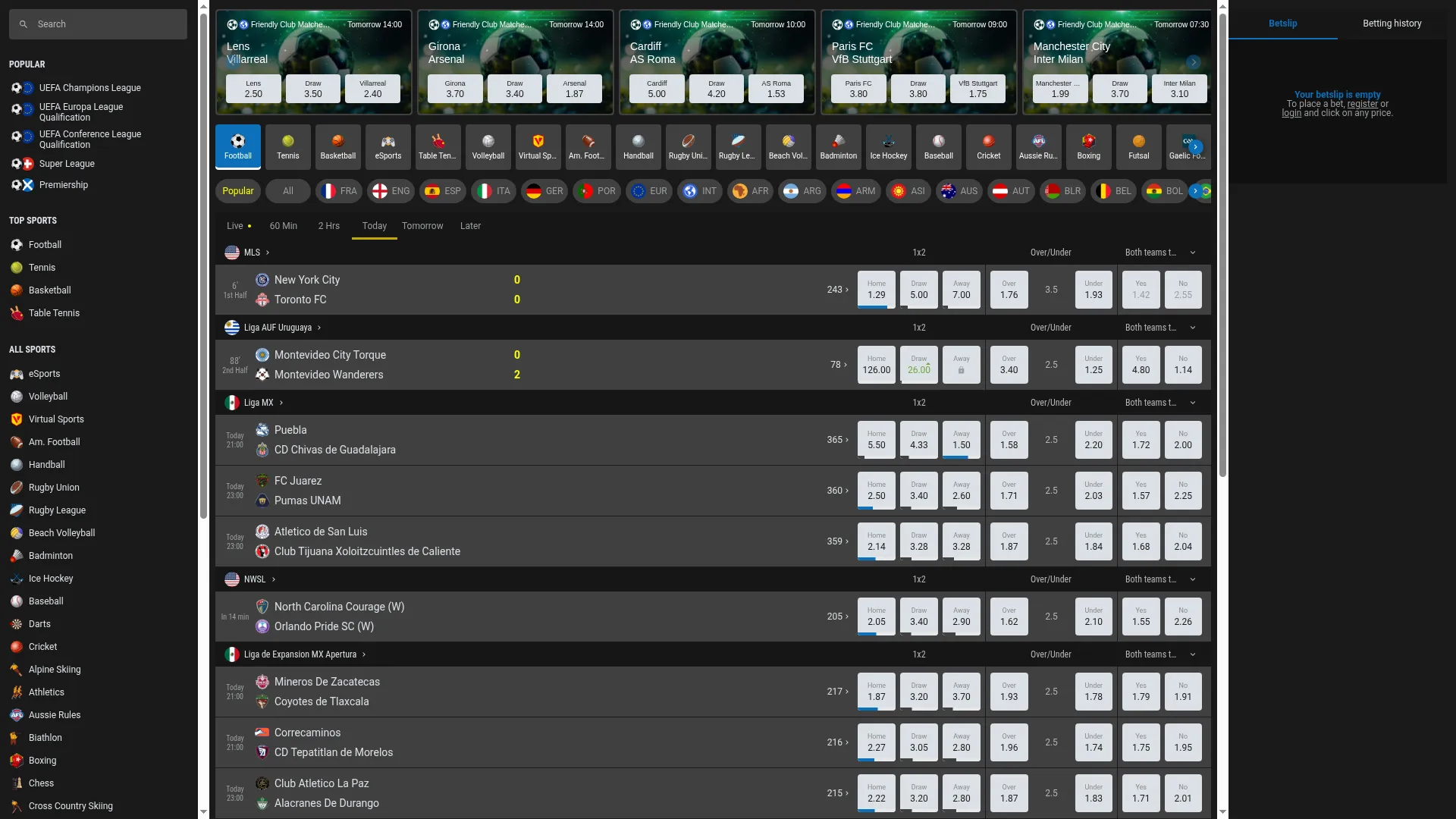Screen dimensions: 1456x819
Task: Select the Popular filter chip
Action: [x=238, y=191]
